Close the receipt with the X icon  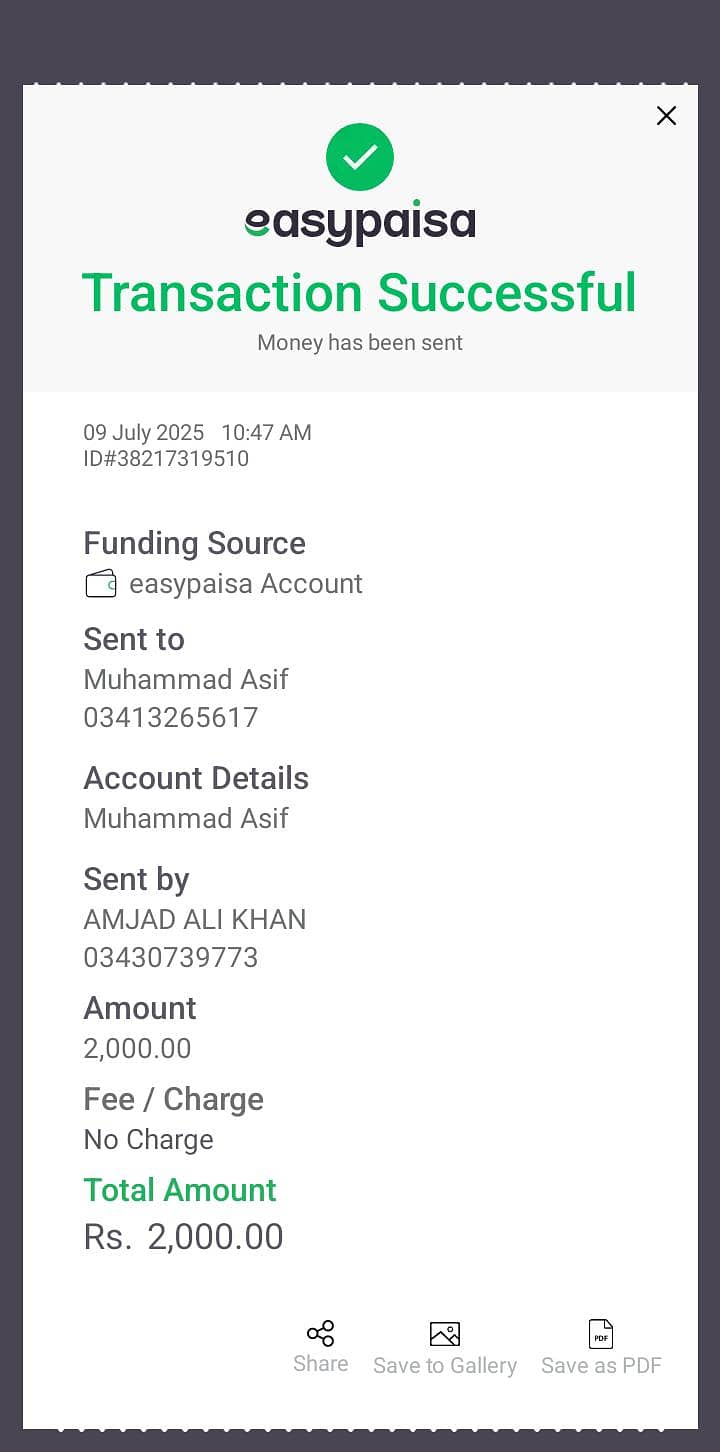[x=666, y=116]
